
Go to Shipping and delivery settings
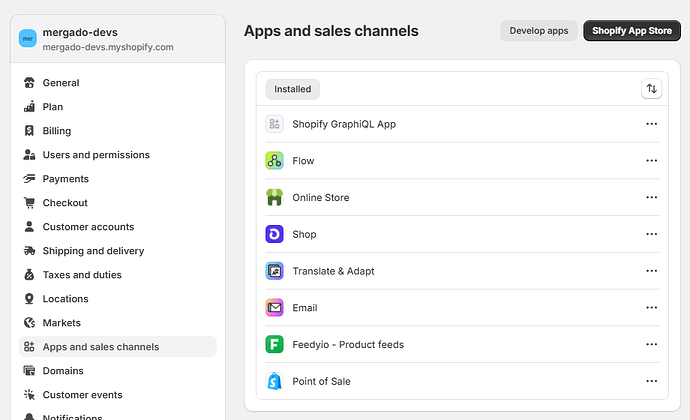pos(93,251)
